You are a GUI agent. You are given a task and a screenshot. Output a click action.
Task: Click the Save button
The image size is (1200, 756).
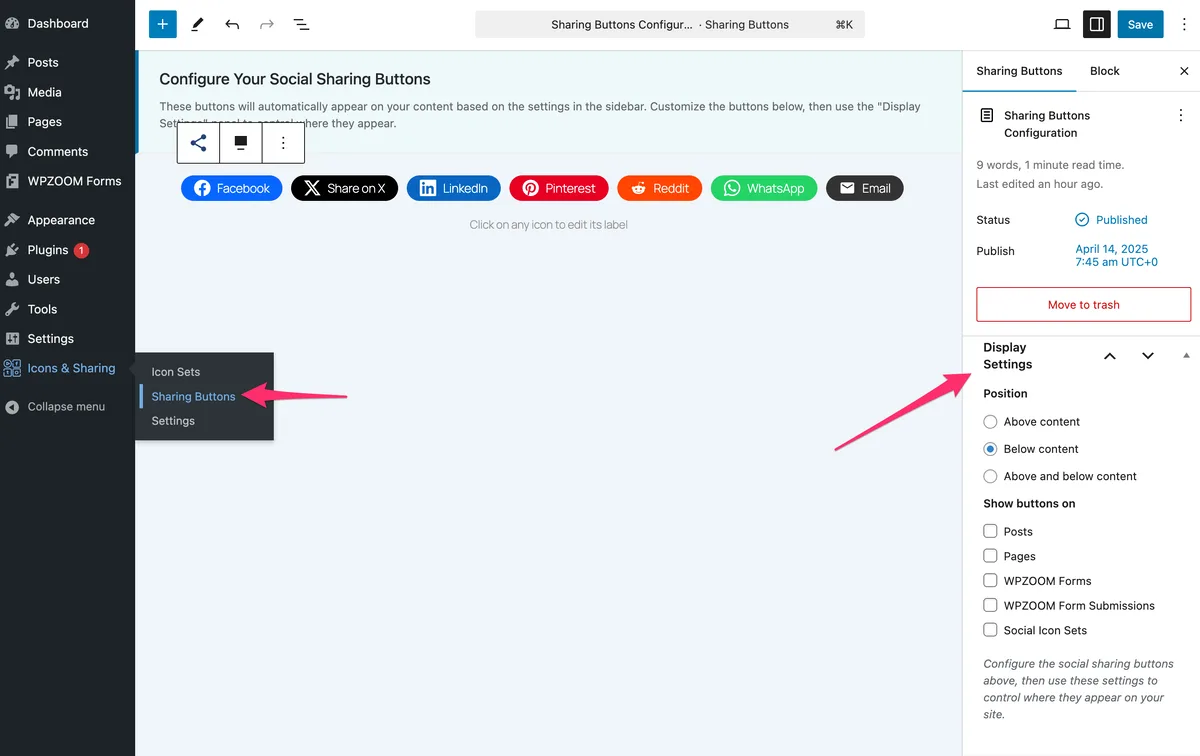pyautogui.click(x=1140, y=24)
